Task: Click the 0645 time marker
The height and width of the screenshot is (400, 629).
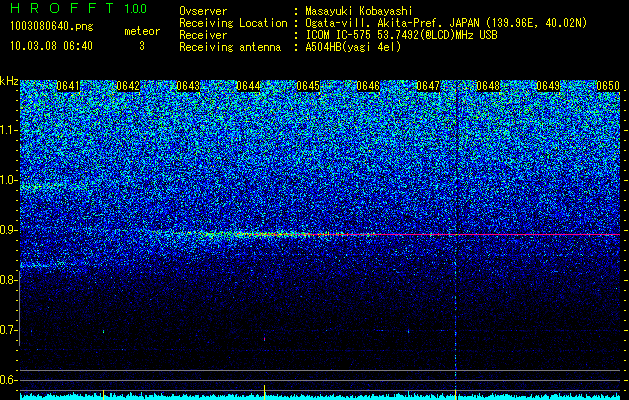Action: tap(308, 86)
